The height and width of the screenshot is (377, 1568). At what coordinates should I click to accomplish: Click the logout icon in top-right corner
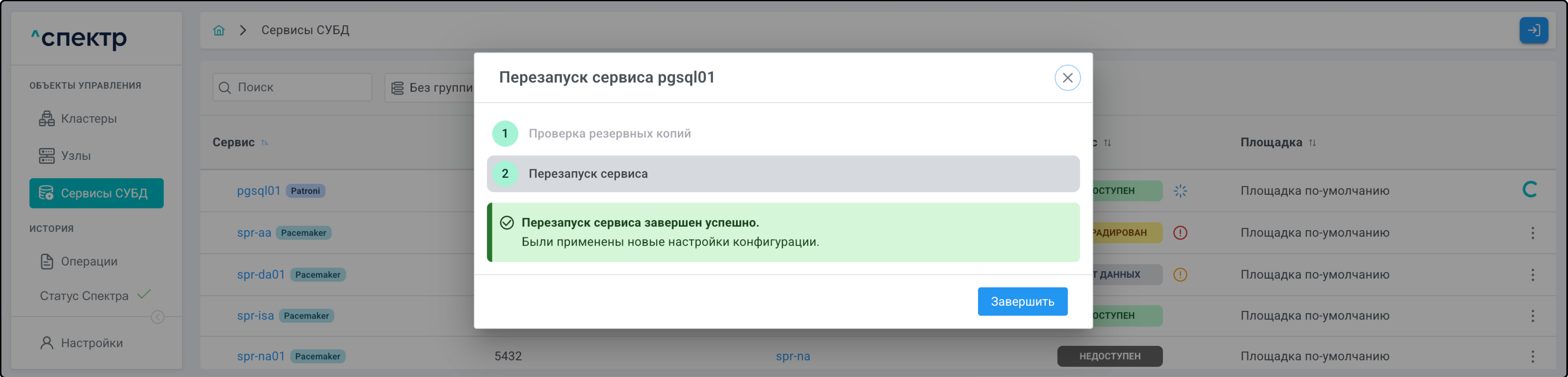(1533, 30)
